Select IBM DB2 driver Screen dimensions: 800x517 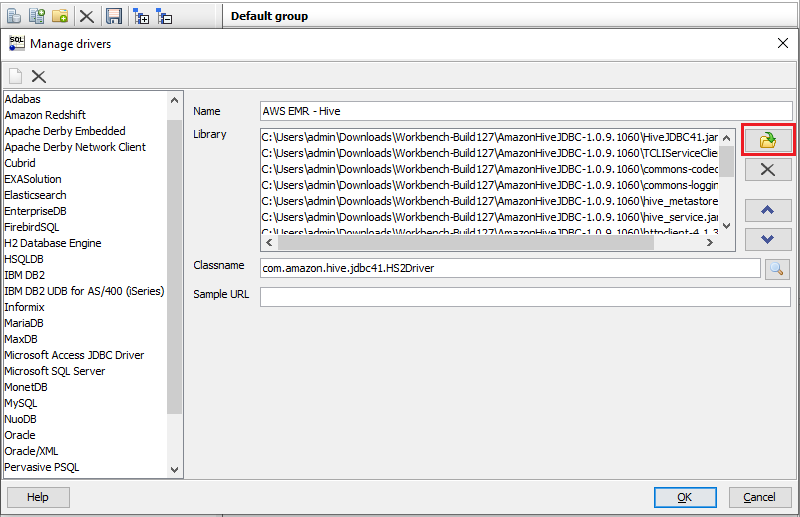85,275
